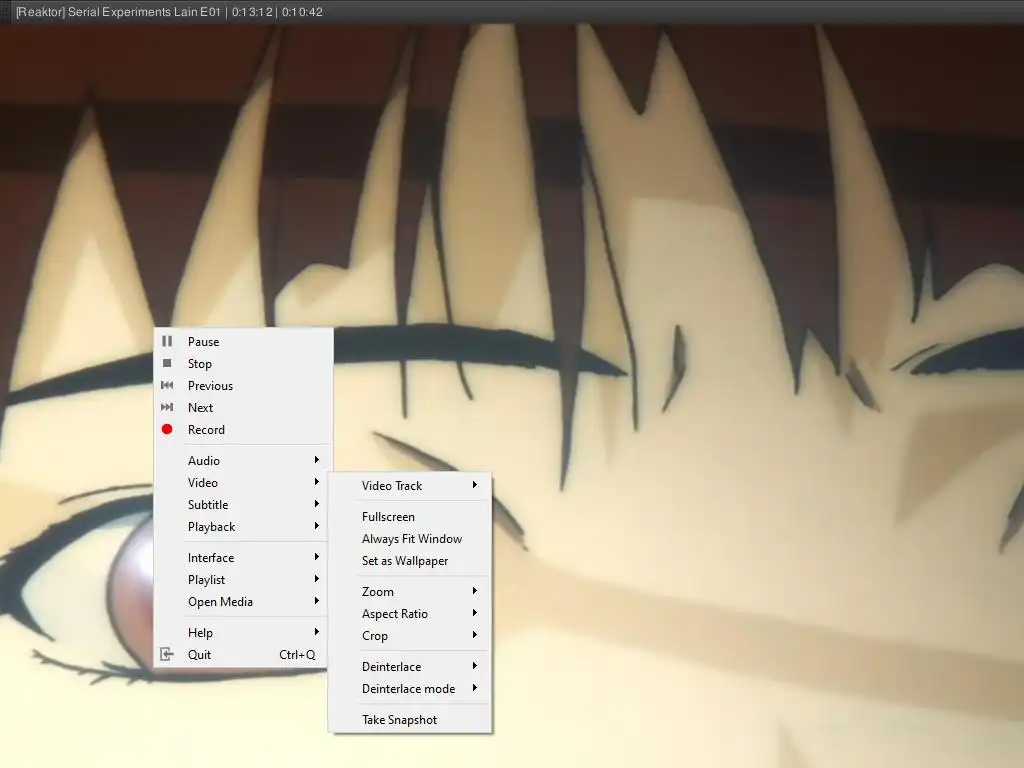Expand the Deinterlace submenu arrow
1024x768 pixels.
(475, 665)
